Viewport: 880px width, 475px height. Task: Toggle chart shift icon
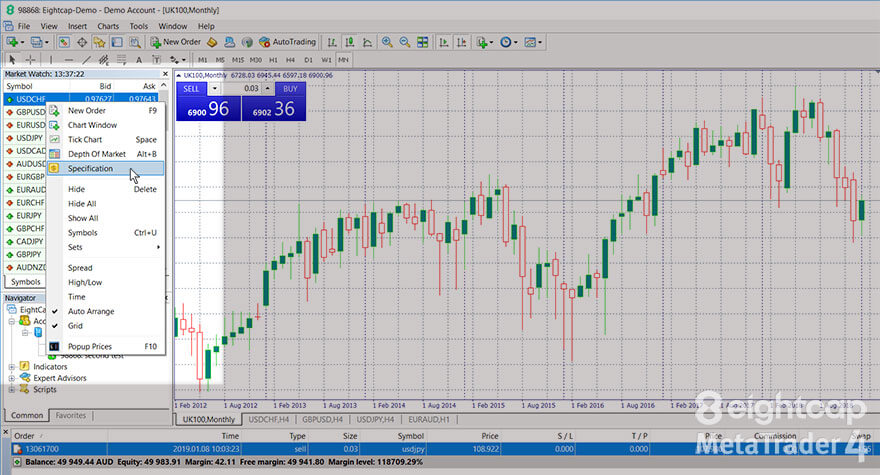click(x=461, y=42)
